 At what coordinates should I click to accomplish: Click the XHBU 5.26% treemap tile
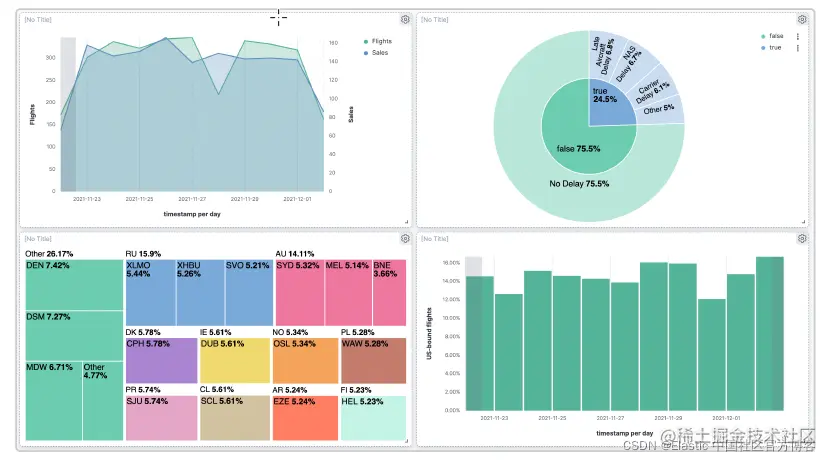[x=200, y=292]
